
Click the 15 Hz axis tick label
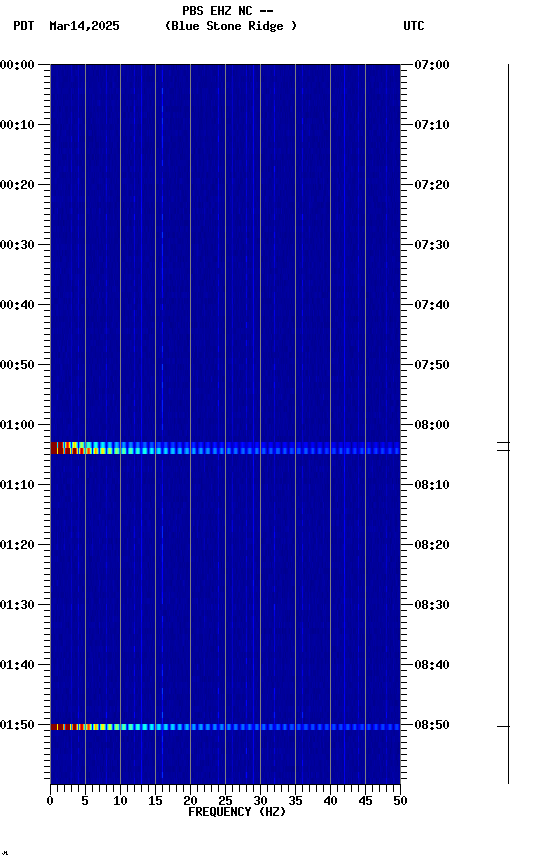pos(155,801)
